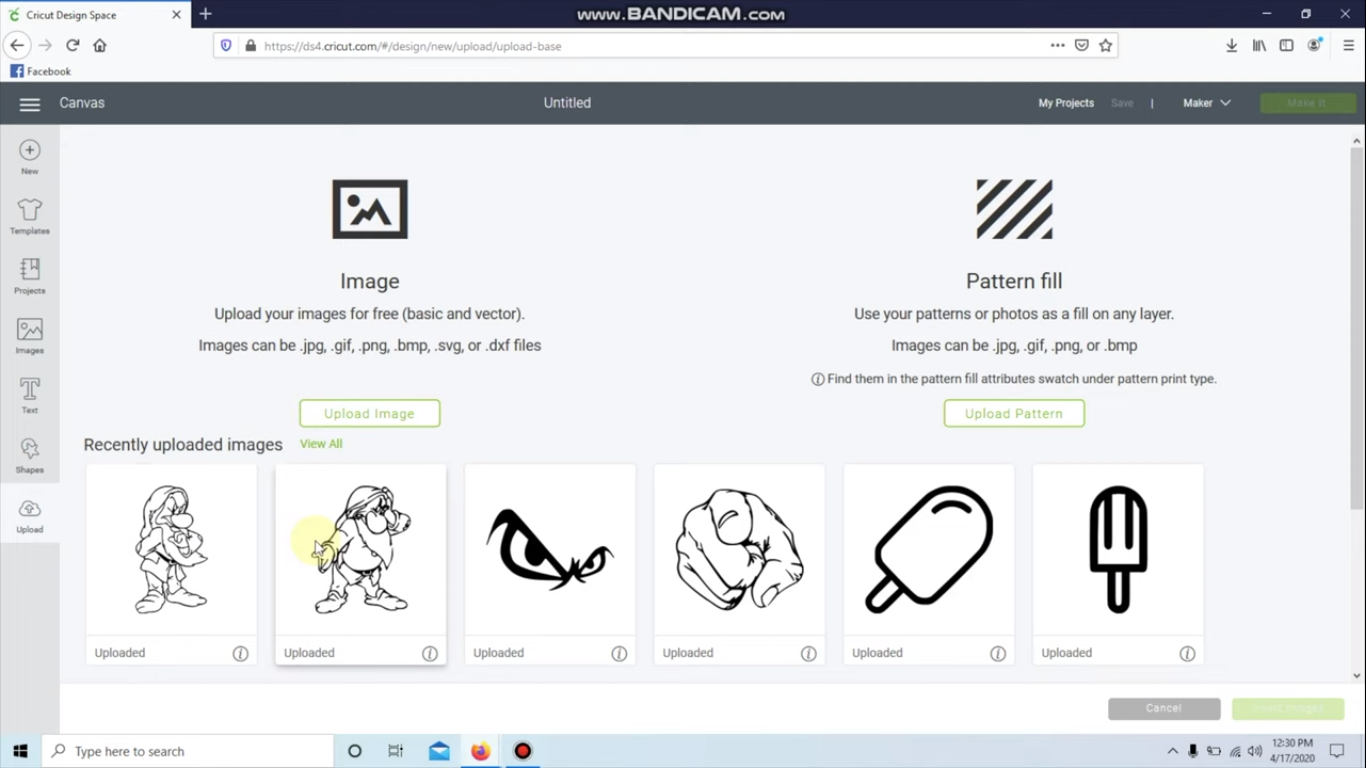Click the volume icon in system tray
The width and height of the screenshot is (1366, 768).
coord(1255,751)
